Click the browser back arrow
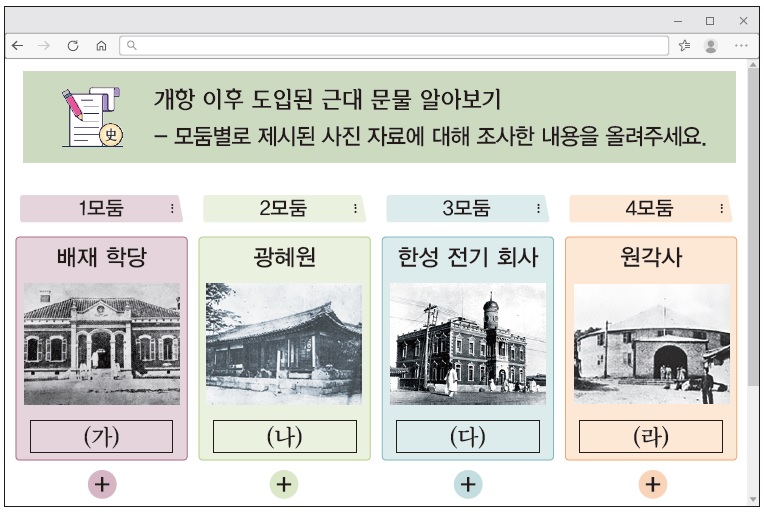 pos(17,45)
